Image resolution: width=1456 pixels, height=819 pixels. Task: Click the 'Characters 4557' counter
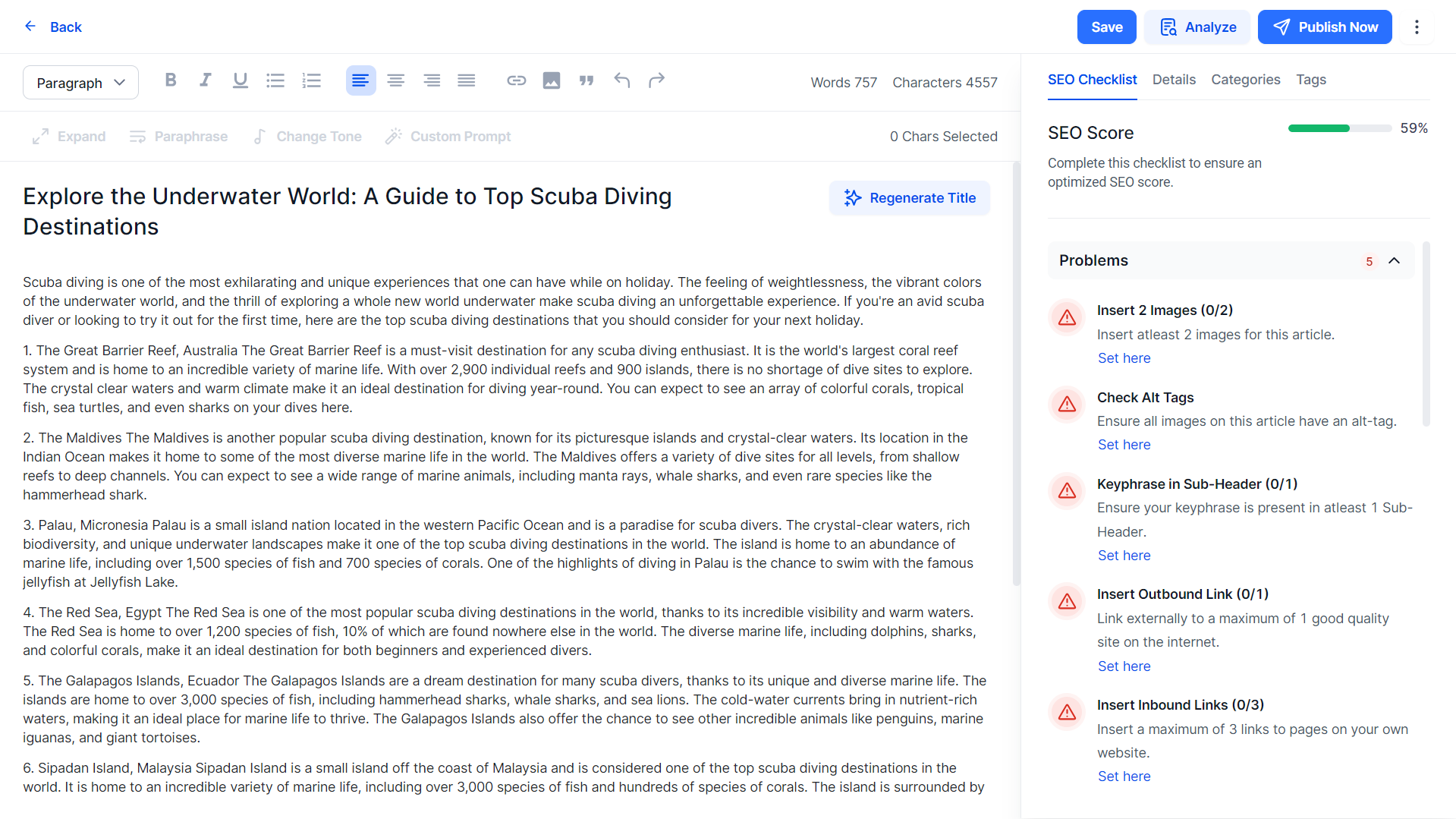tap(945, 83)
